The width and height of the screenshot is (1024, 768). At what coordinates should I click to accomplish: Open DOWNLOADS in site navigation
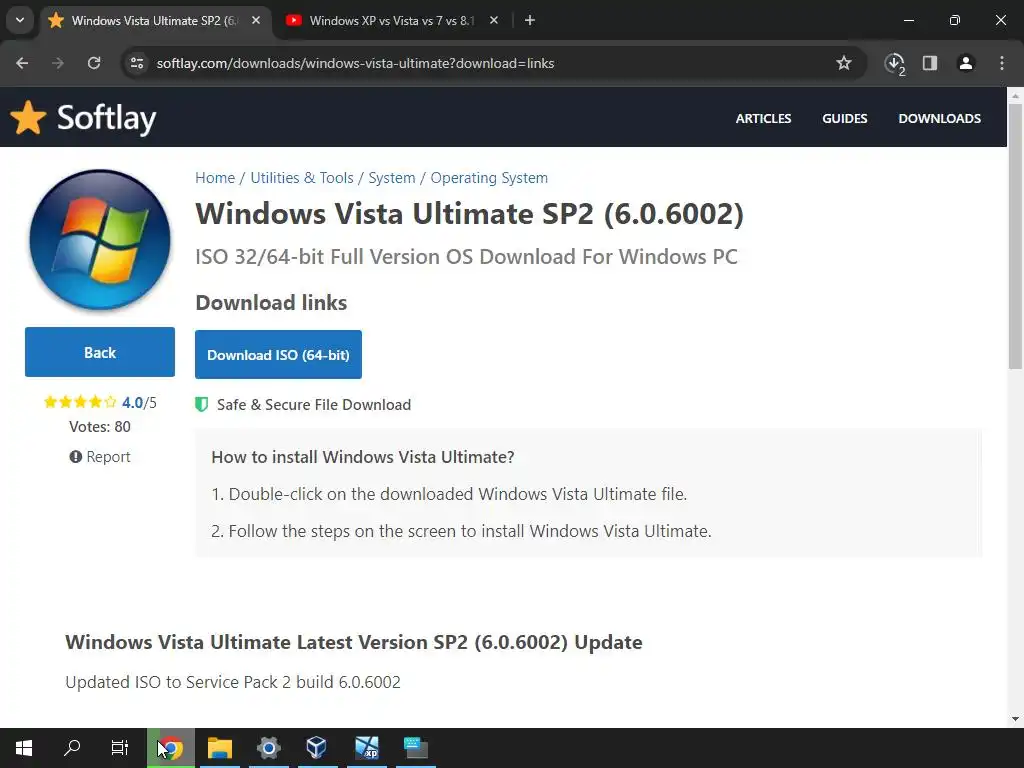(x=939, y=119)
